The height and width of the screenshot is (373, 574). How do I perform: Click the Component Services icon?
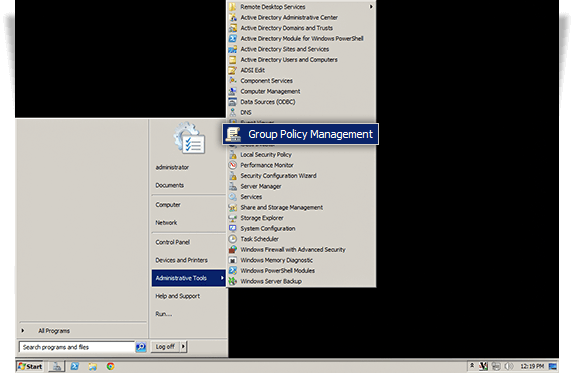click(232, 81)
